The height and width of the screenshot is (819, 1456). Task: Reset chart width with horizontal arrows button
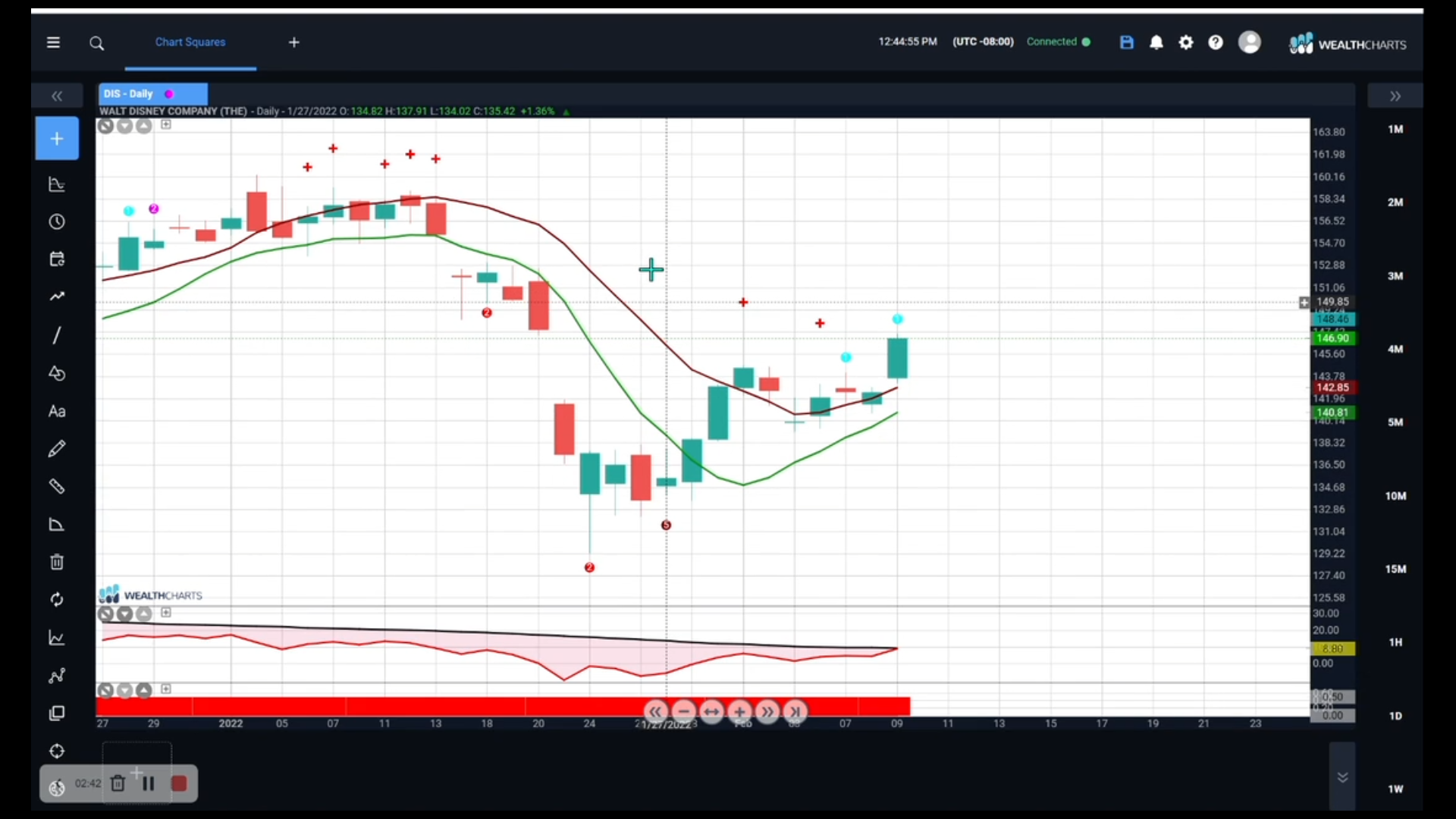[x=711, y=711]
